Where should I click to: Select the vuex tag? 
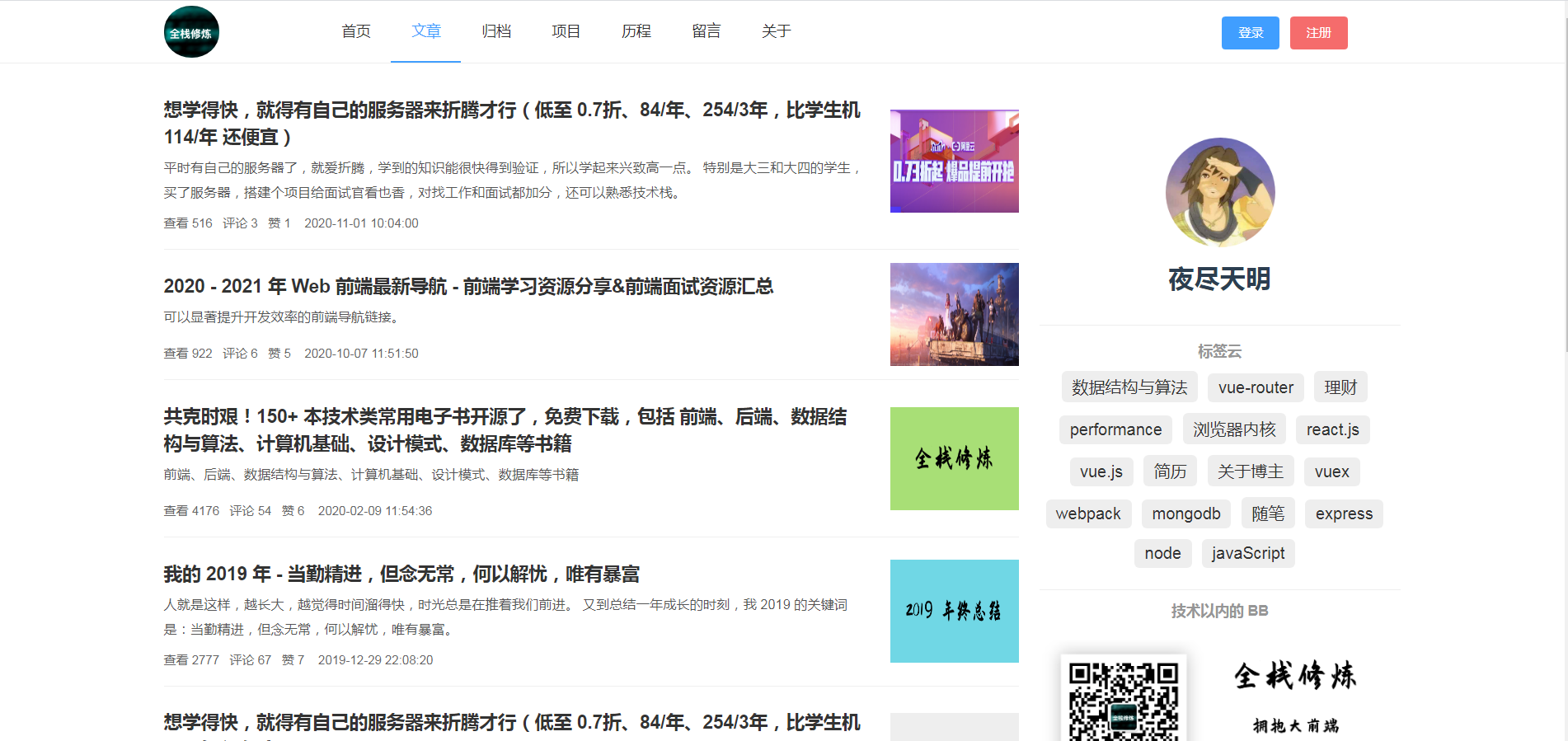click(1332, 471)
